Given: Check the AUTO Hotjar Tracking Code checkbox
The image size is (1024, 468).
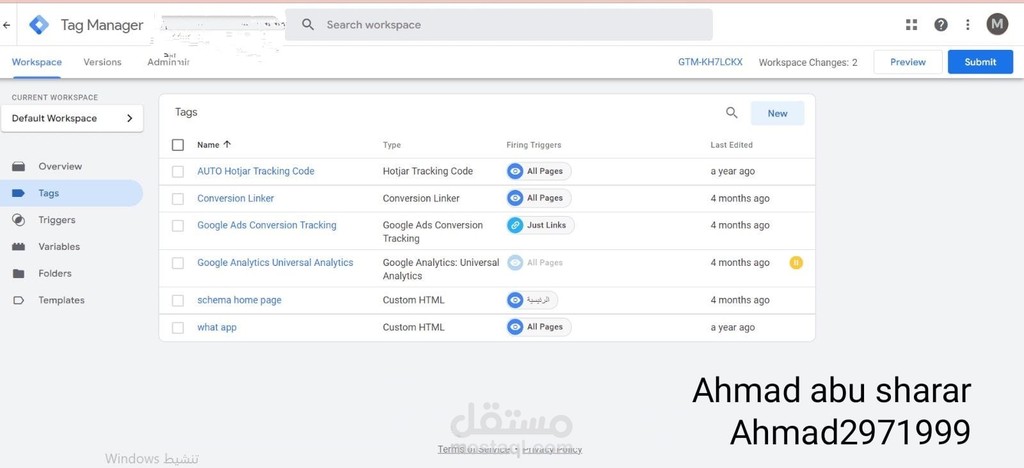Looking at the screenshot, I should pyautogui.click(x=178, y=171).
